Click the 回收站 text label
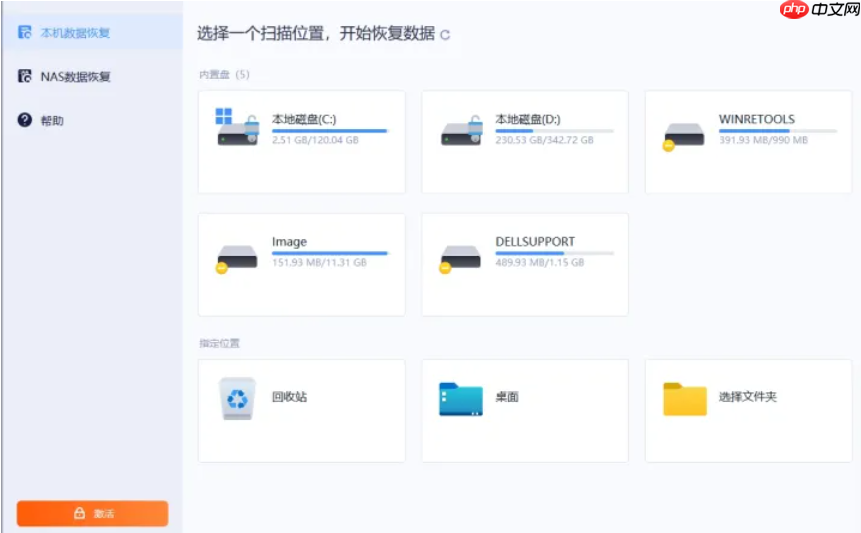 tap(289, 397)
